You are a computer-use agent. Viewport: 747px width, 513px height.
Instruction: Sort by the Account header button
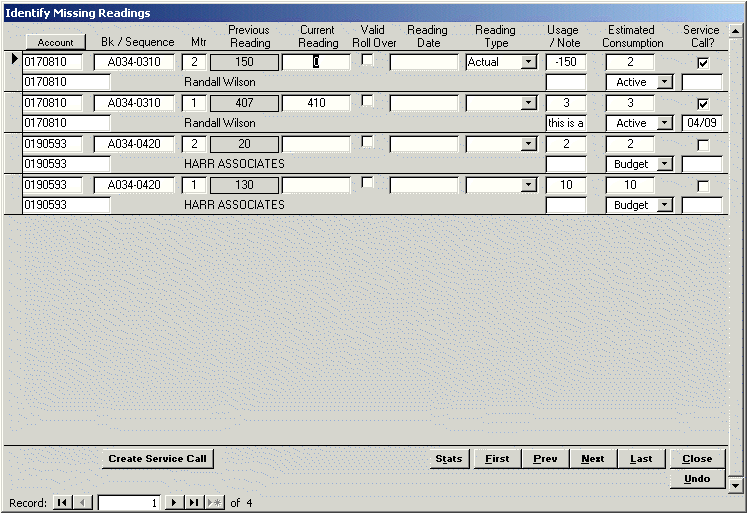coord(56,42)
